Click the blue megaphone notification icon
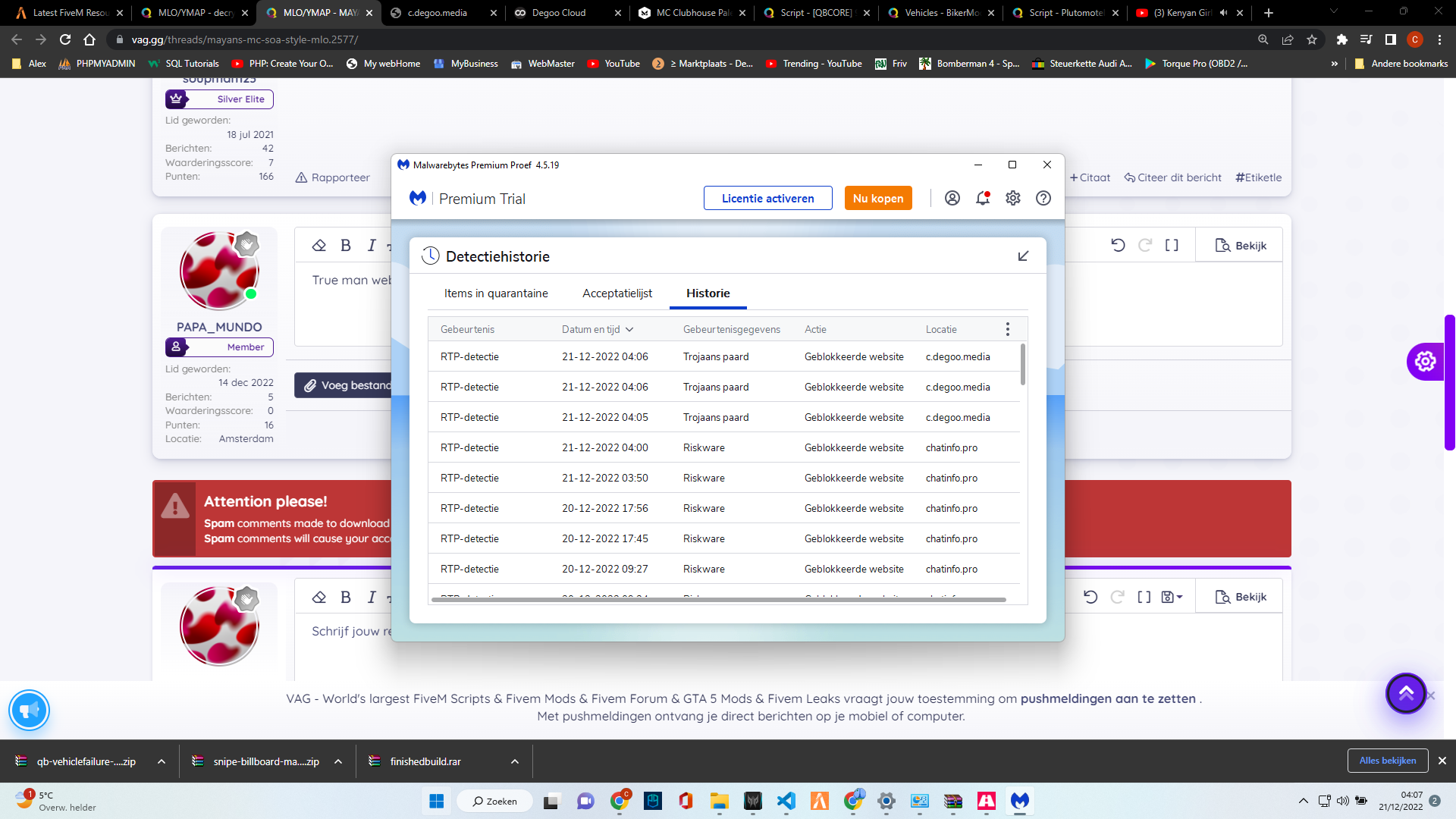 coord(29,711)
